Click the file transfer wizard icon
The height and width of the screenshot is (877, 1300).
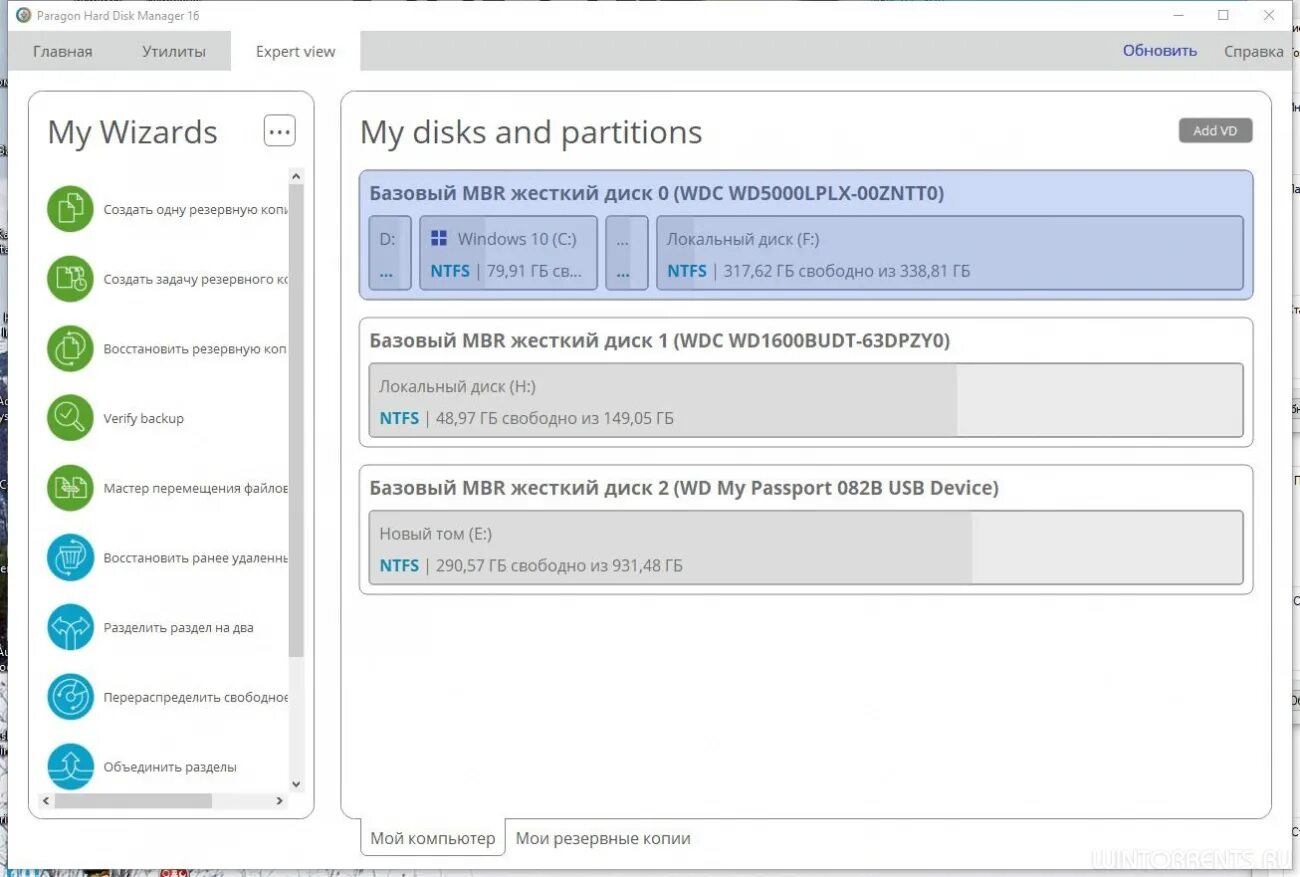pos(70,488)
